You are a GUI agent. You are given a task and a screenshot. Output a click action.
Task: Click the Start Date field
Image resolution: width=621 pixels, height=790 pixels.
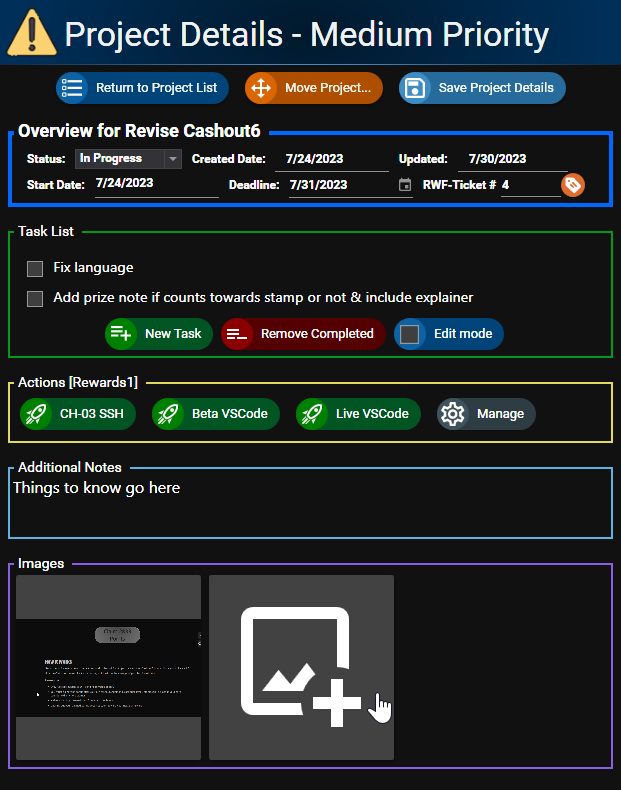(155, 184)
